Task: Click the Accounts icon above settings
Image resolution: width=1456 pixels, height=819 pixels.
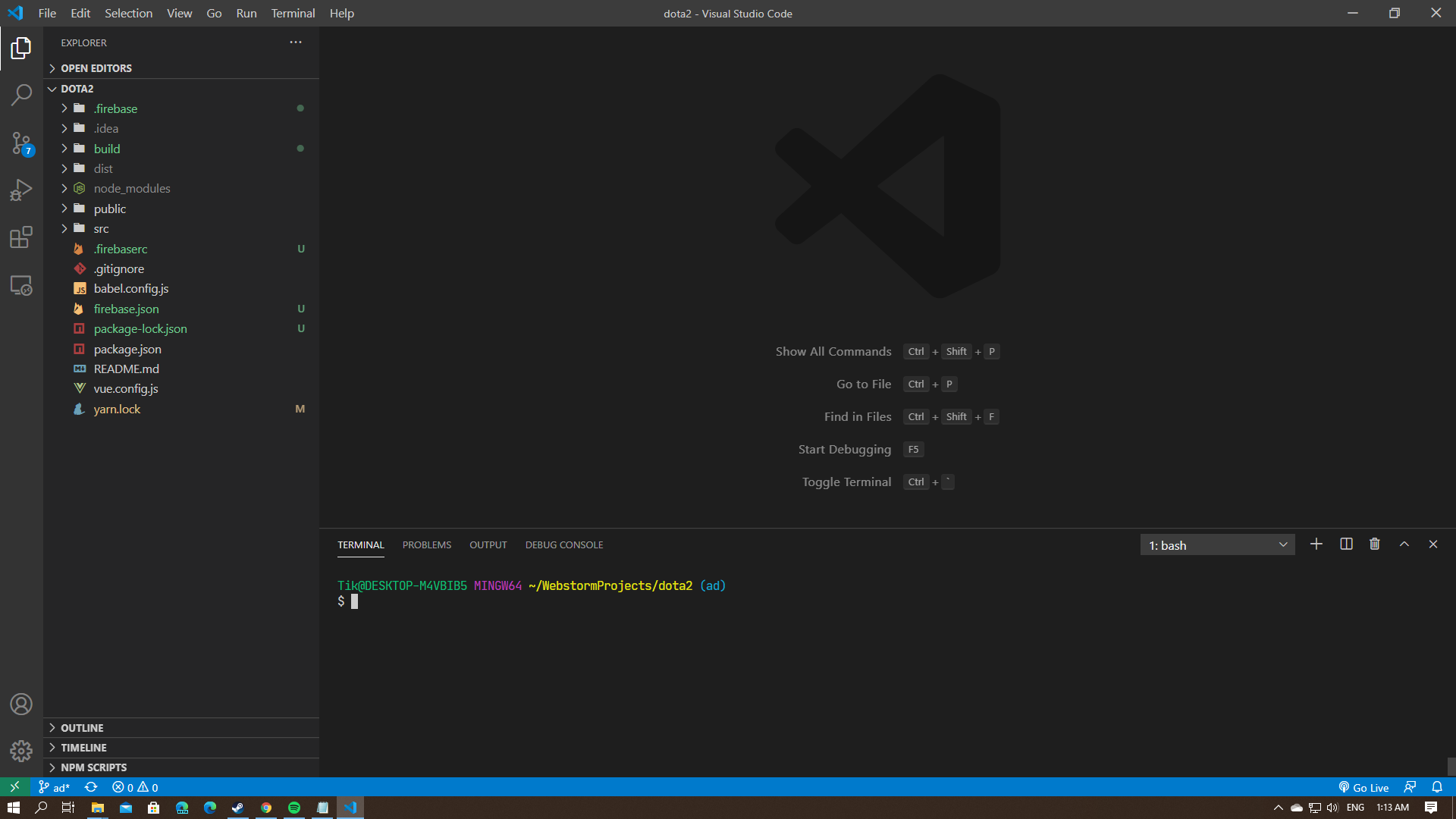Action: coord(20,704)
